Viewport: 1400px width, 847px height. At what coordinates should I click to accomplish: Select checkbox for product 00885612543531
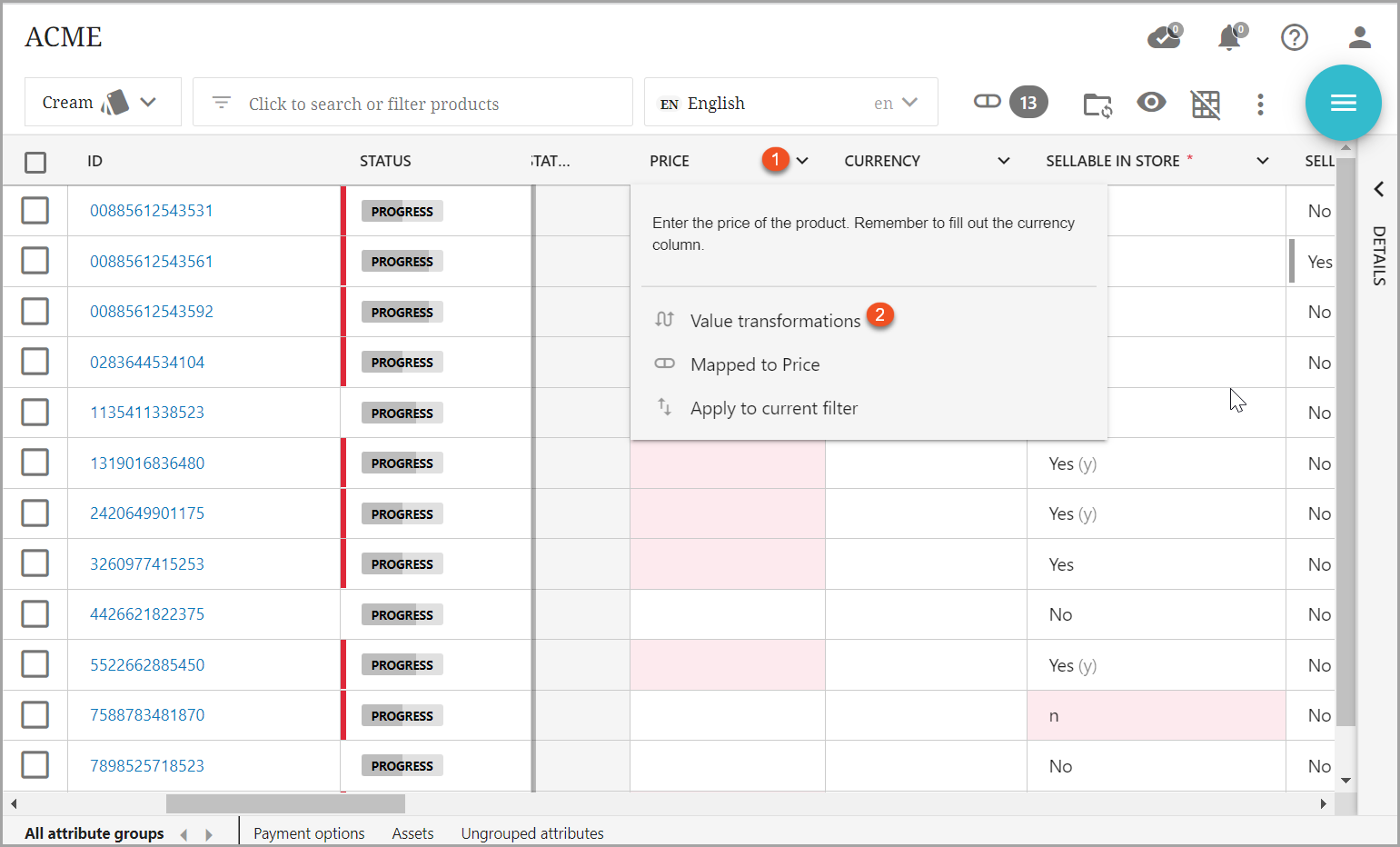coord(35,211)
